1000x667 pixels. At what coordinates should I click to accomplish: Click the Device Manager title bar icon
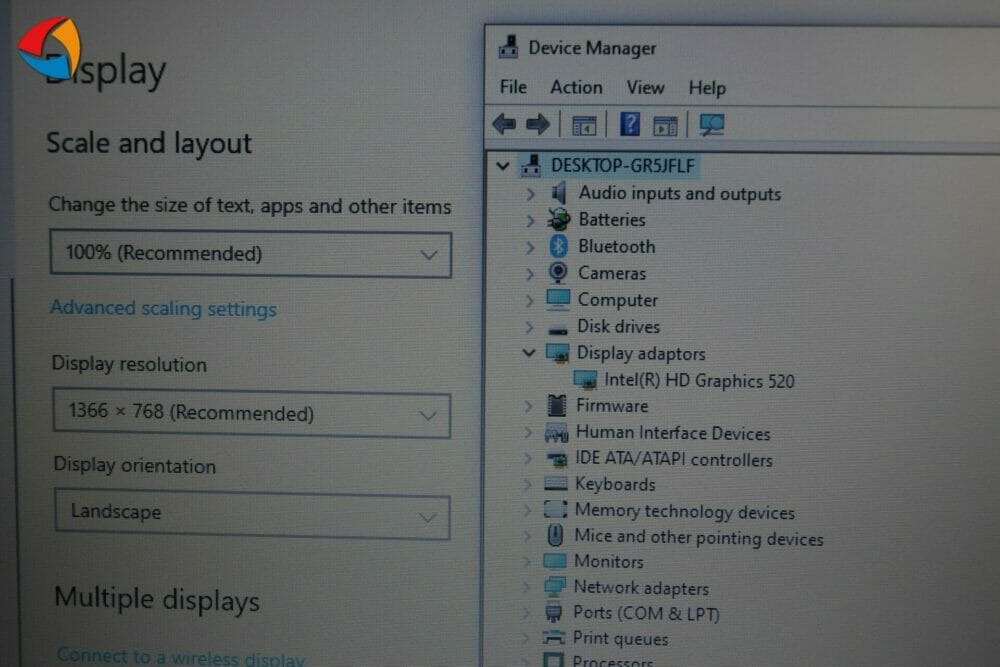[x=508, y=47]
